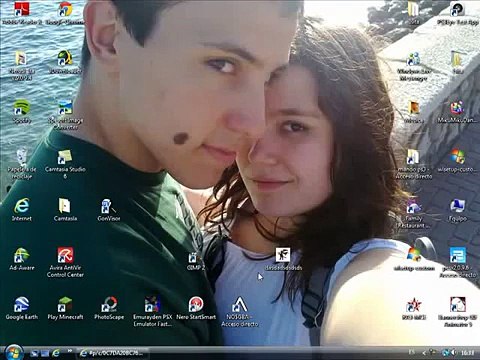The width and height of the screenshot is (480, 360).
Task: Show hidden system tray icons
Action: pos(424,352)
